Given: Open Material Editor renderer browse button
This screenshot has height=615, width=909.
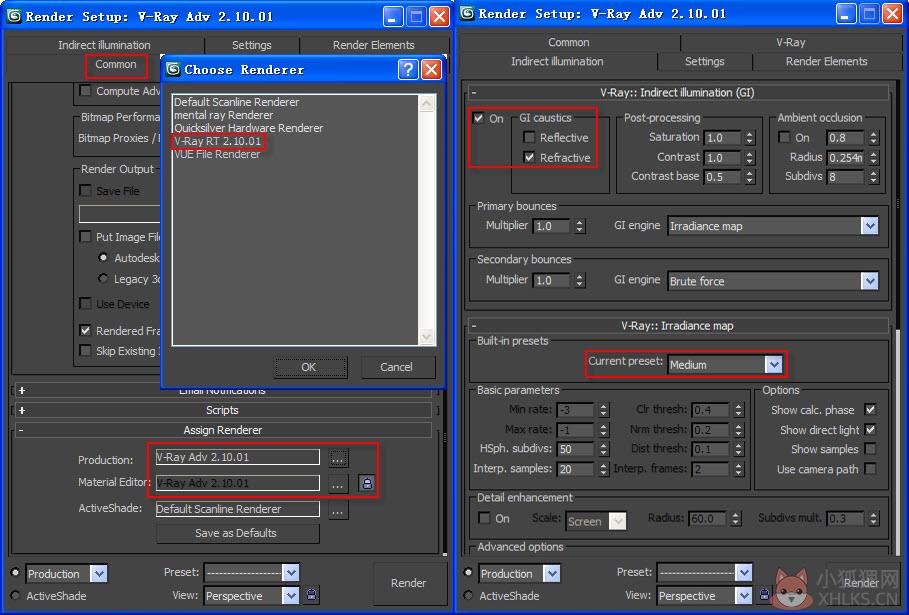Looking at the screenshot, I should [x=338, y=483].
